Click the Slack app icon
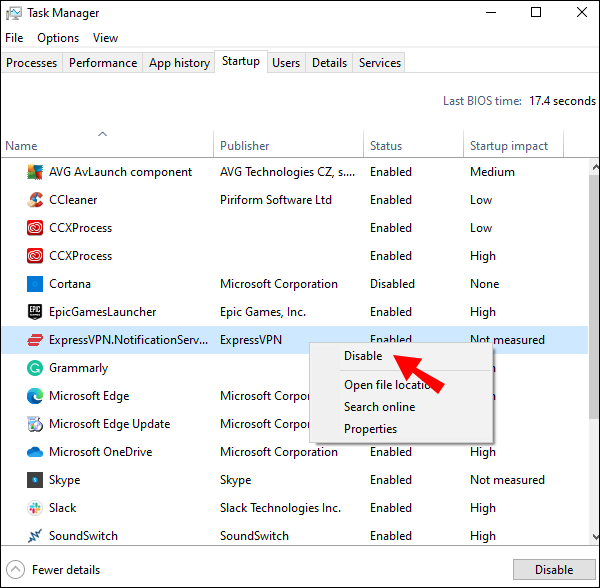This screenshot has width=600, height=588. [x=35, y=508]
